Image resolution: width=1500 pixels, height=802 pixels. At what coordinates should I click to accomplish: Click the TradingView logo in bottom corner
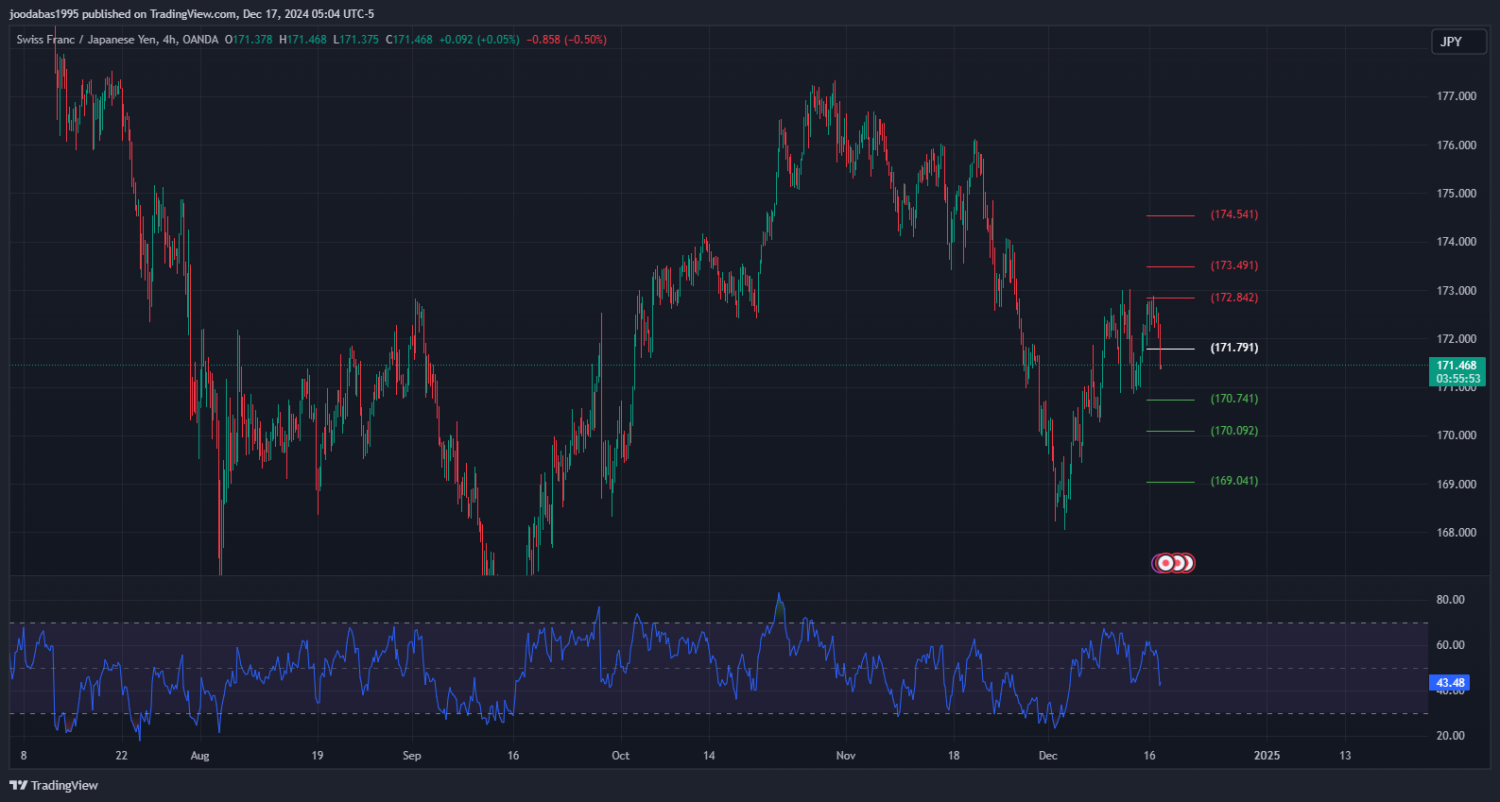coord(55,785)
